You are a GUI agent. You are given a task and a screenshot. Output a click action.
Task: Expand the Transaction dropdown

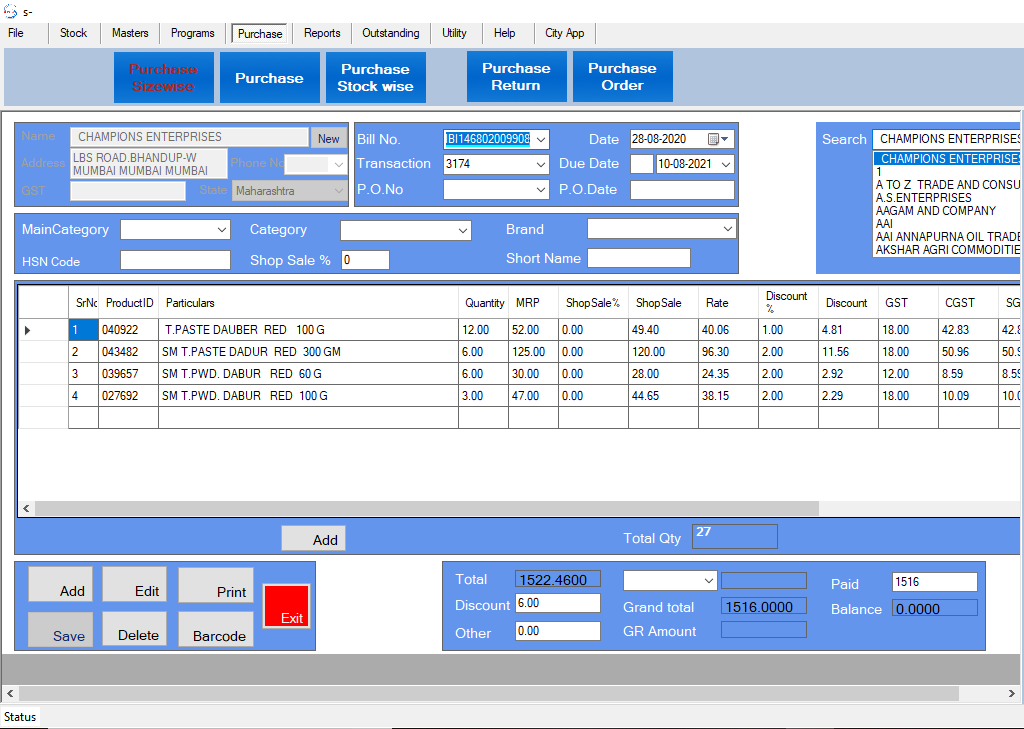click(541, 164)
